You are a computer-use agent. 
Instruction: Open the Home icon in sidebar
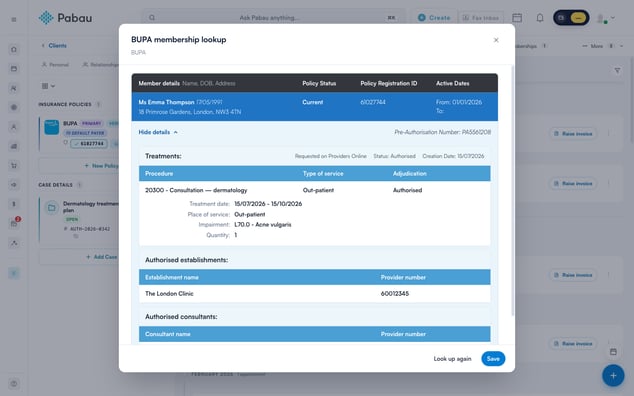14,49
